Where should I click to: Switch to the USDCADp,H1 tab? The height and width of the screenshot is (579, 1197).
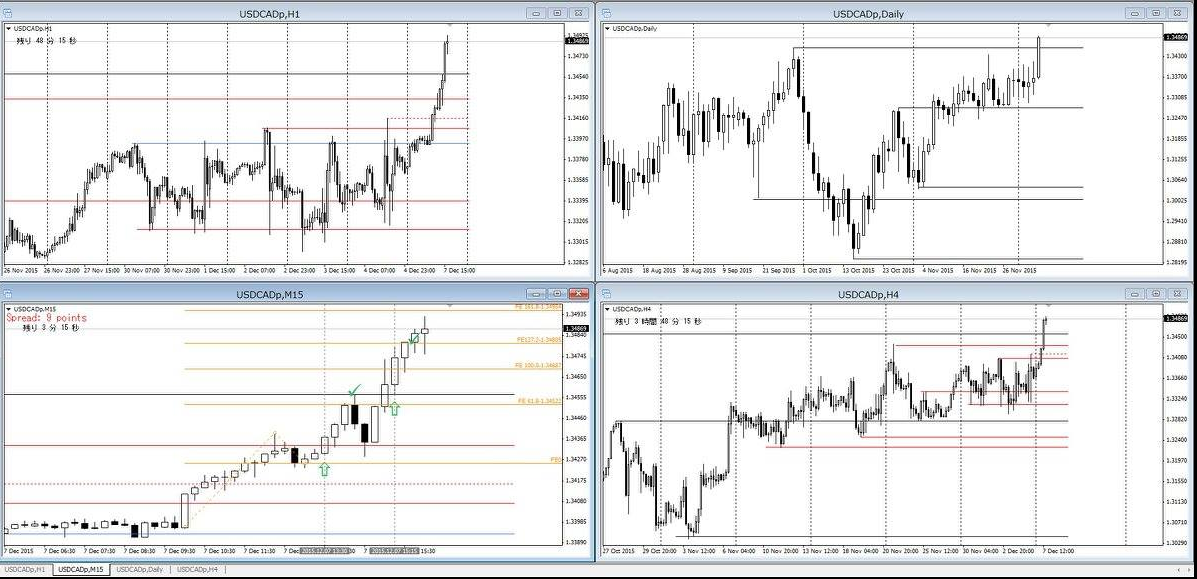coord(26,569)
